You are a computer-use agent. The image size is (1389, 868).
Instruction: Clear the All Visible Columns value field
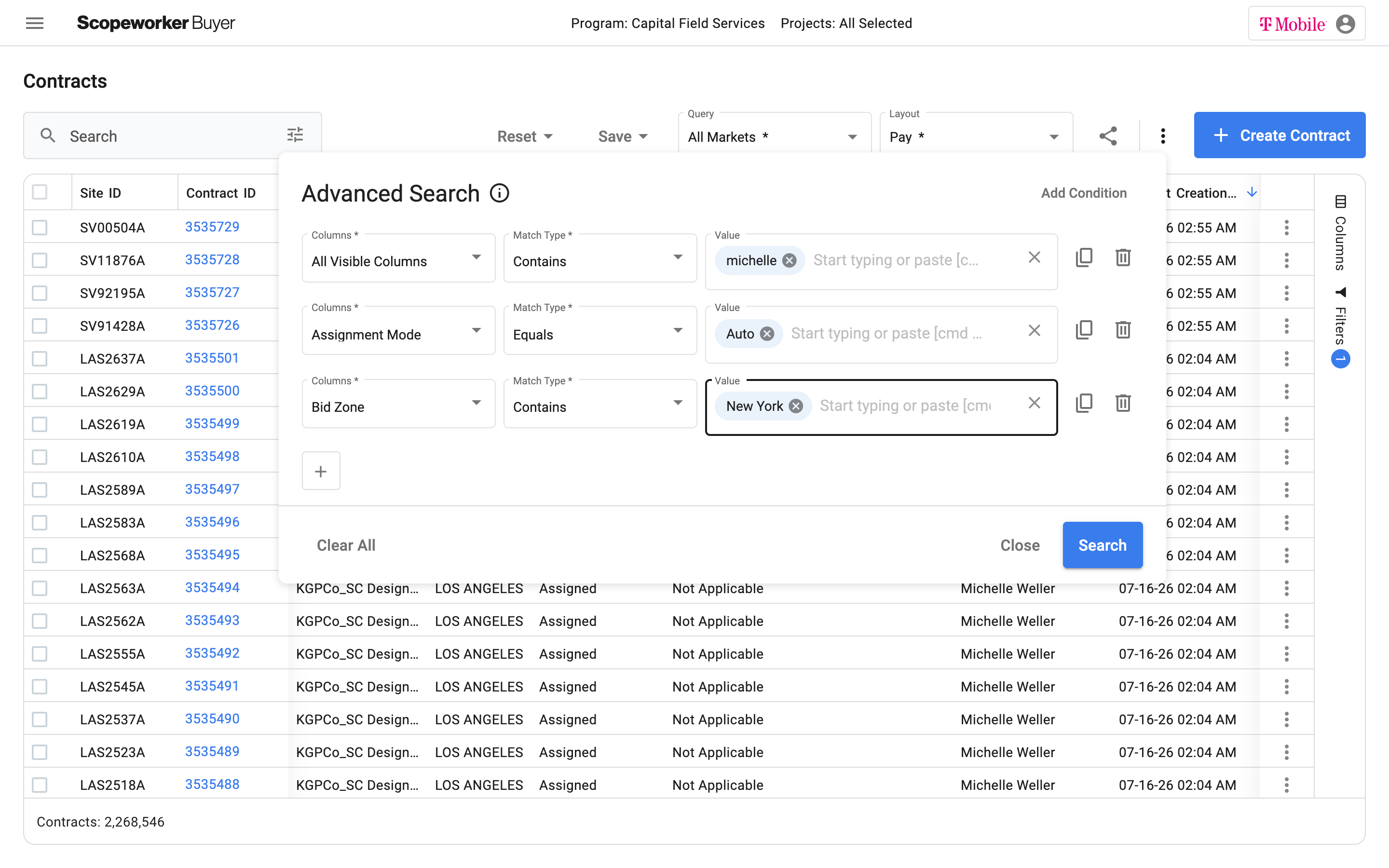(1035, 257)
